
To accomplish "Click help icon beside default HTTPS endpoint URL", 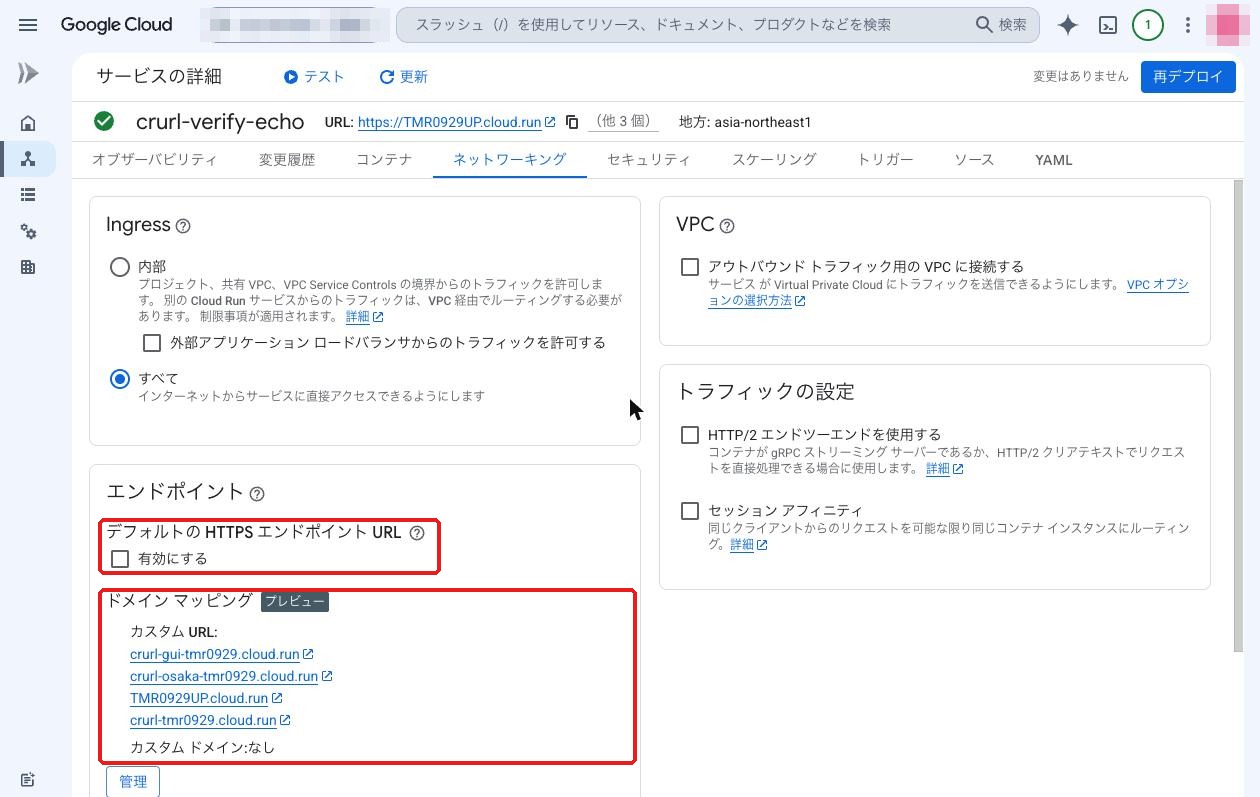I will 417,533.
